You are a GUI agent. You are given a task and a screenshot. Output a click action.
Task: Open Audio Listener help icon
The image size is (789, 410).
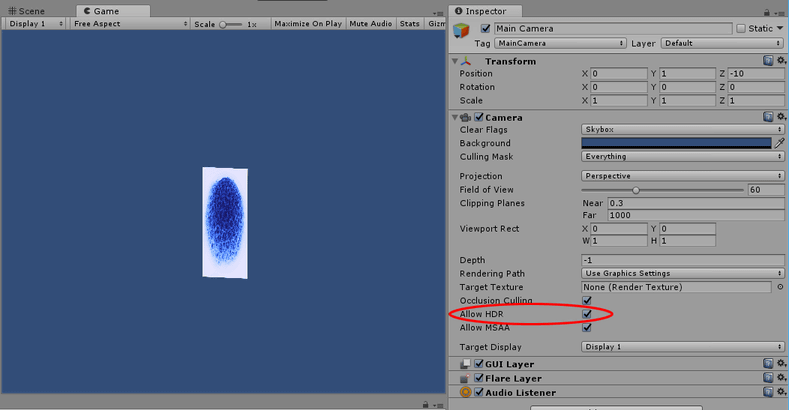[x=768, y=392]
